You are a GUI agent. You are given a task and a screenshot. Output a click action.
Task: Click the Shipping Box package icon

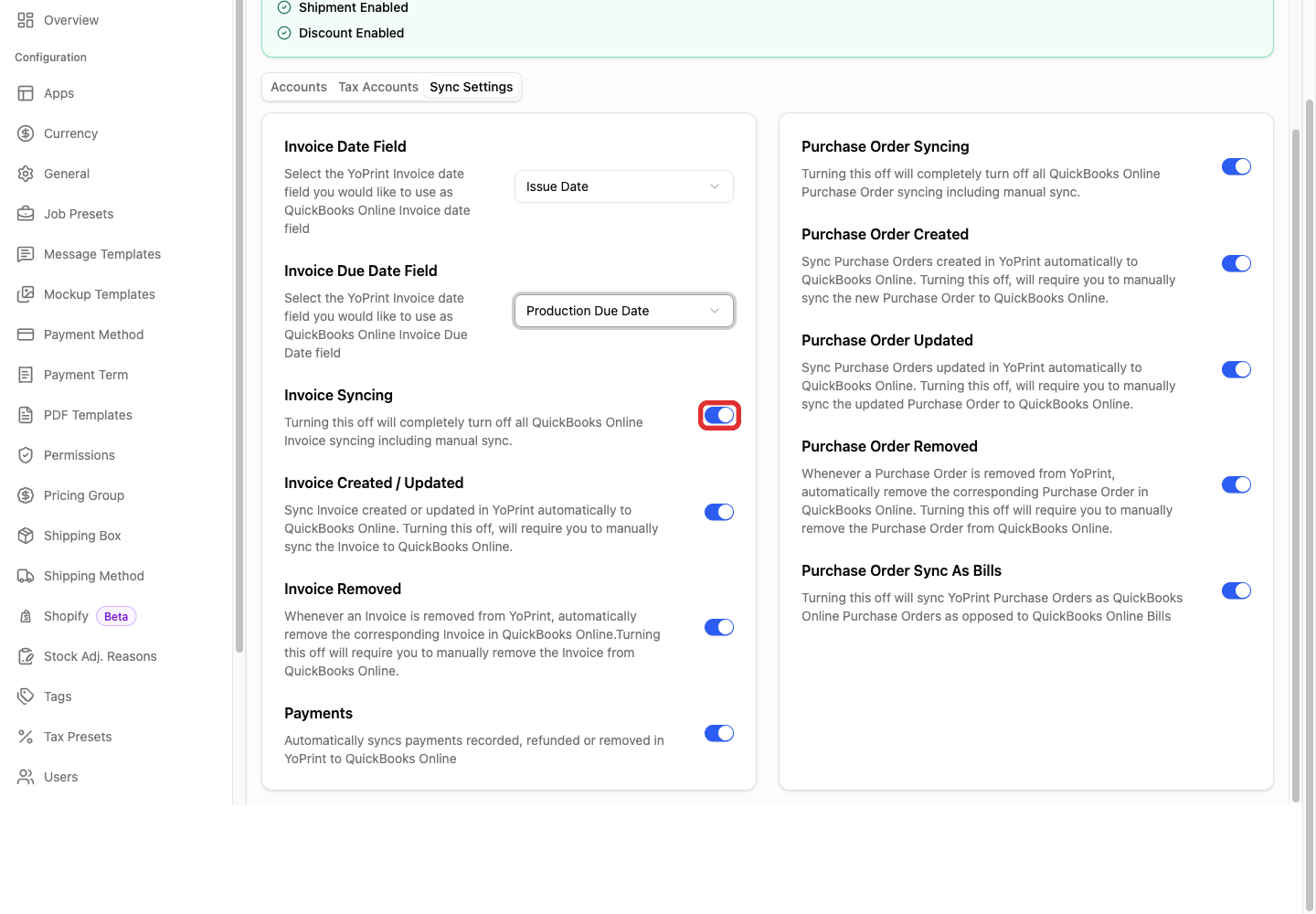26,536
